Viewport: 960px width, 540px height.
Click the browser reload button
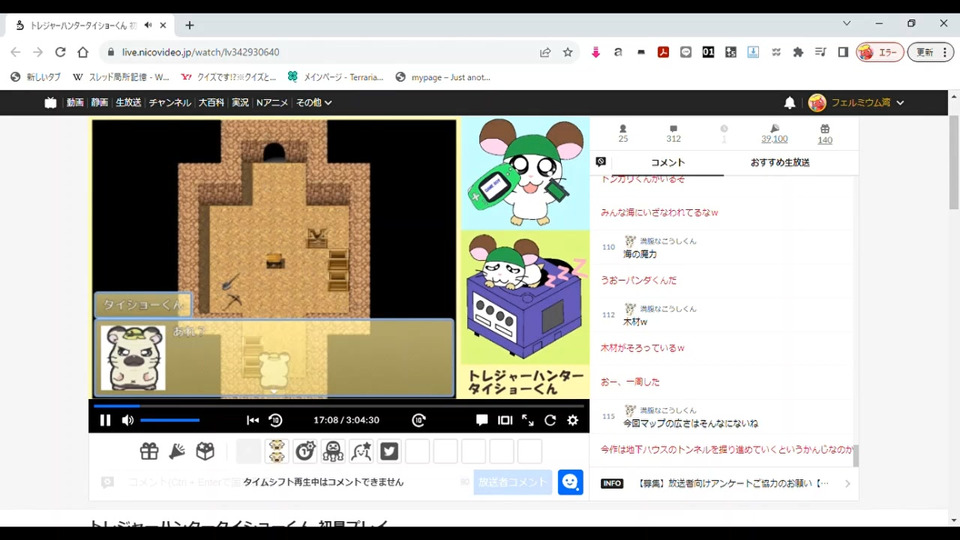[x=60, y=52]
